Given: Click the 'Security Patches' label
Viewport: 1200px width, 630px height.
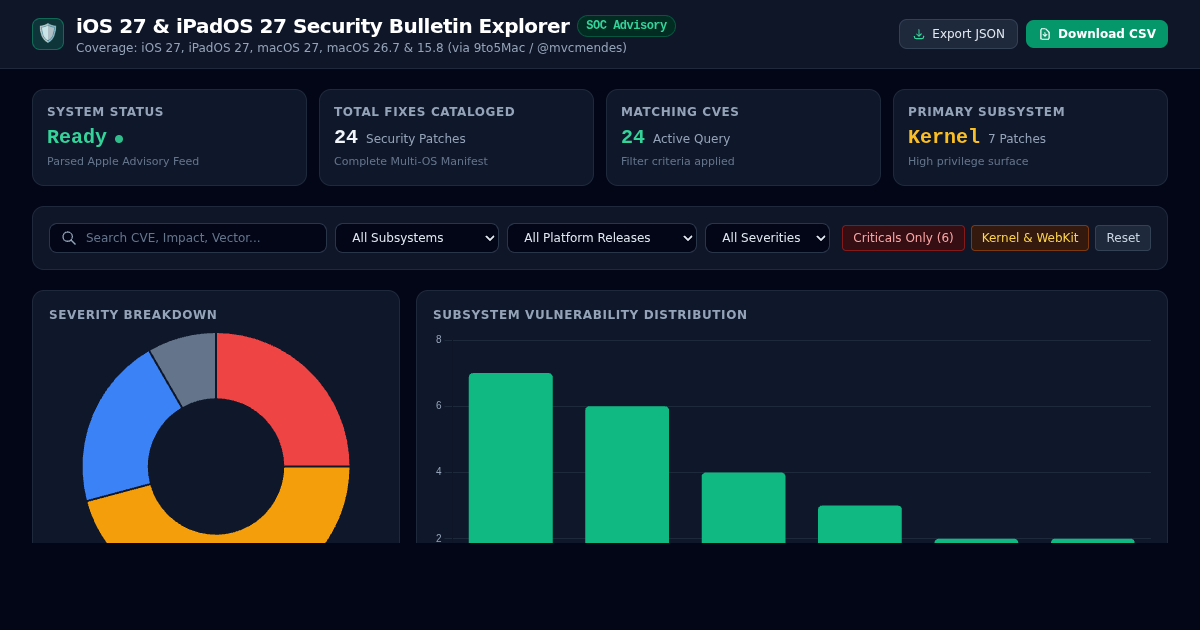Looking at the screenshot, I should tap(416, 139).
